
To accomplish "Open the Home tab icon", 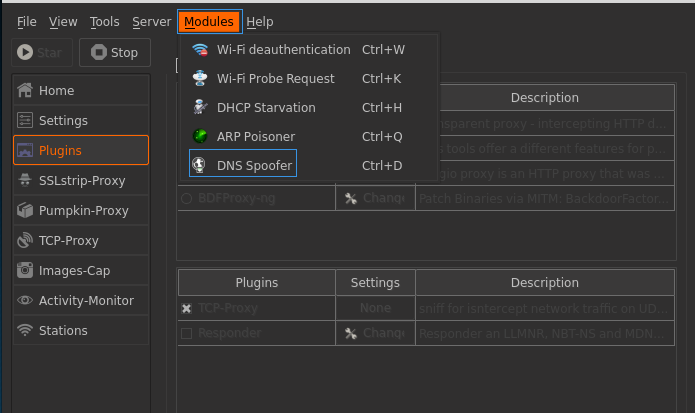I will coord(25,91).
